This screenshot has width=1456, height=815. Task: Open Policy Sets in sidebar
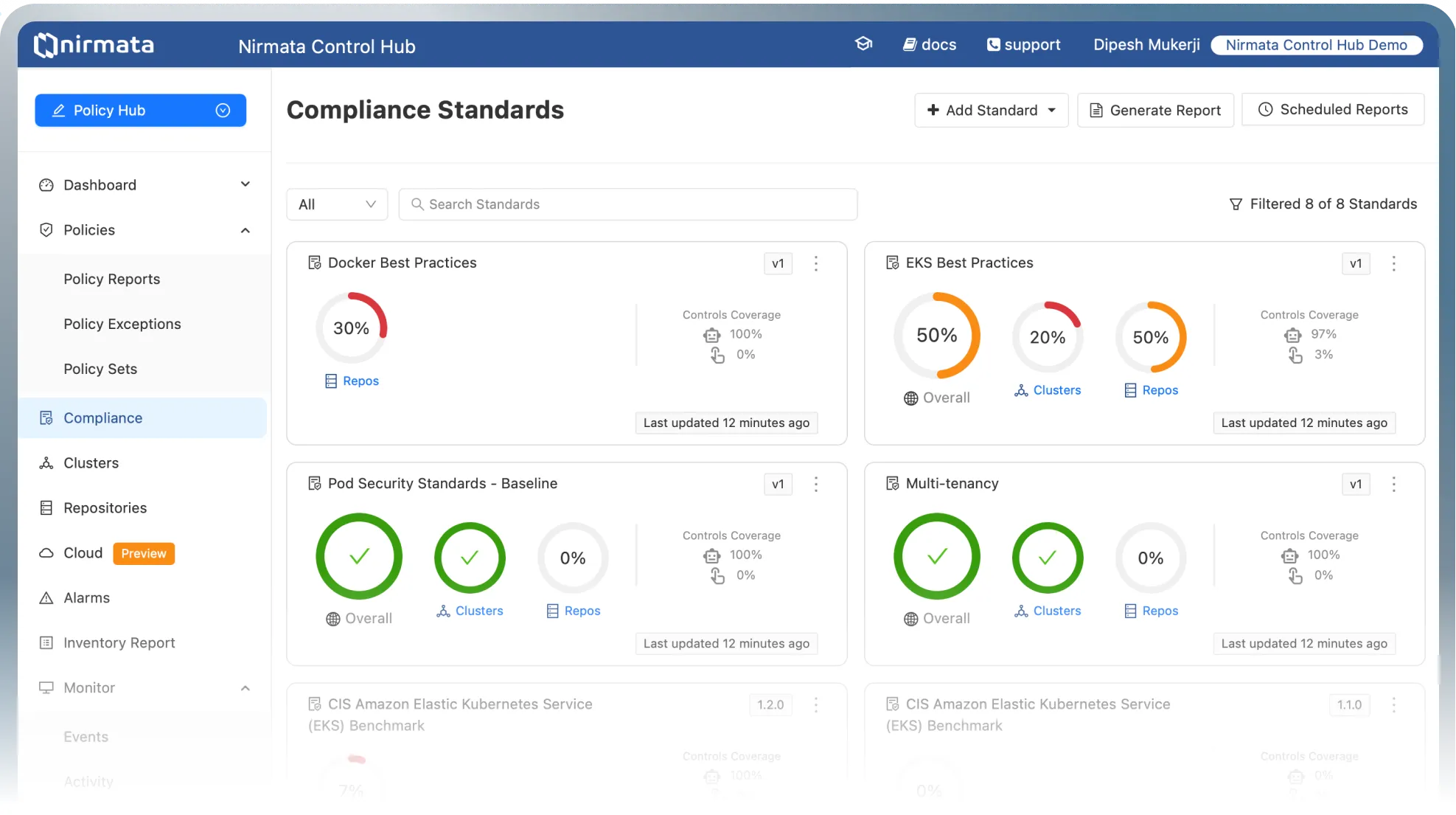[100, 370]
